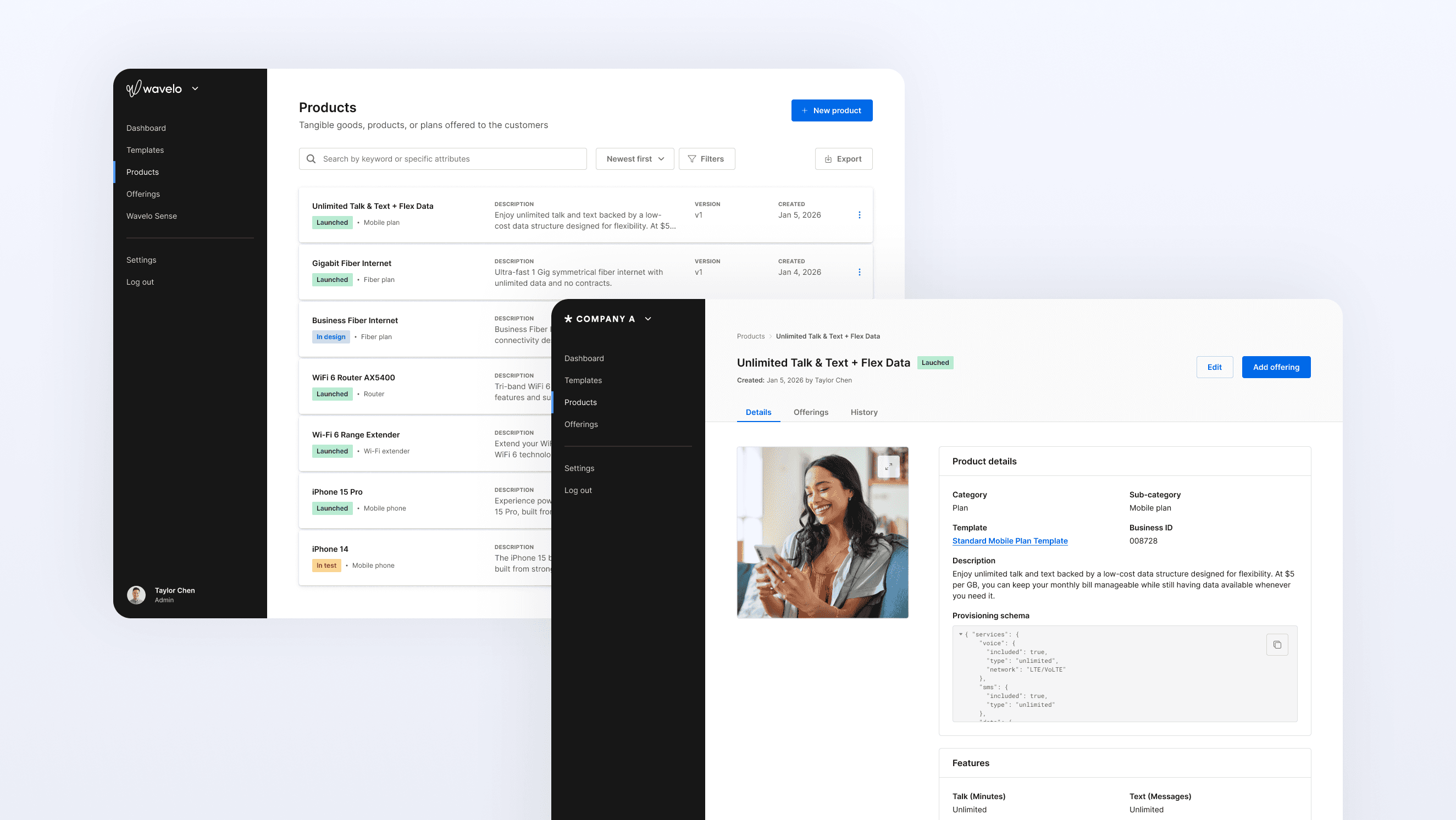
Task: Expand the Wavelo workspace chevron
Action: pos(195,88)
